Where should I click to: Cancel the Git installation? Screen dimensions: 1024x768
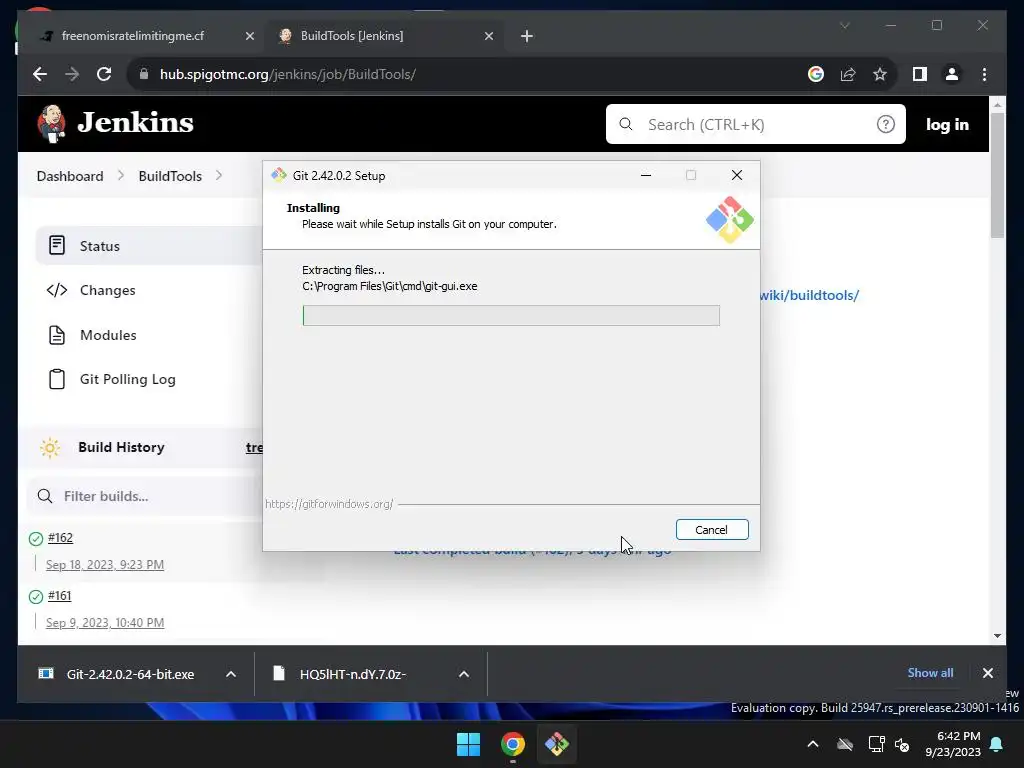(x=712, y=530)
